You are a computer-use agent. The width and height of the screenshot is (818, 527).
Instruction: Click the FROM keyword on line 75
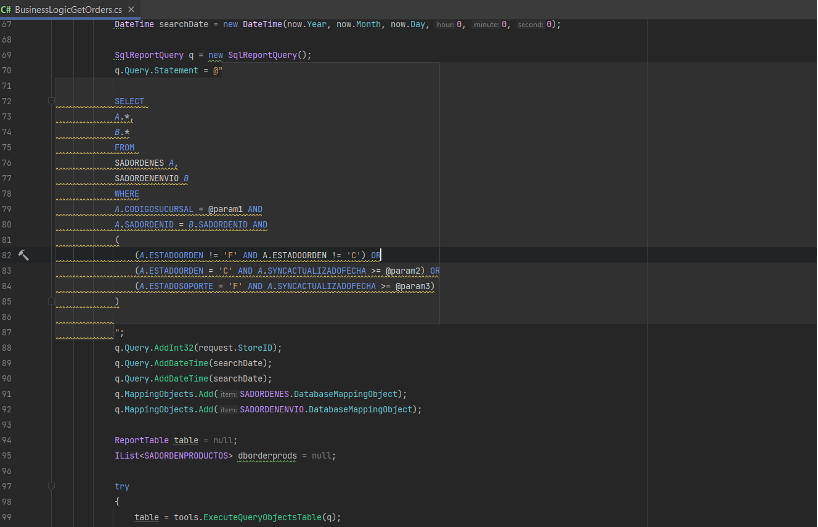click(124, 147)
